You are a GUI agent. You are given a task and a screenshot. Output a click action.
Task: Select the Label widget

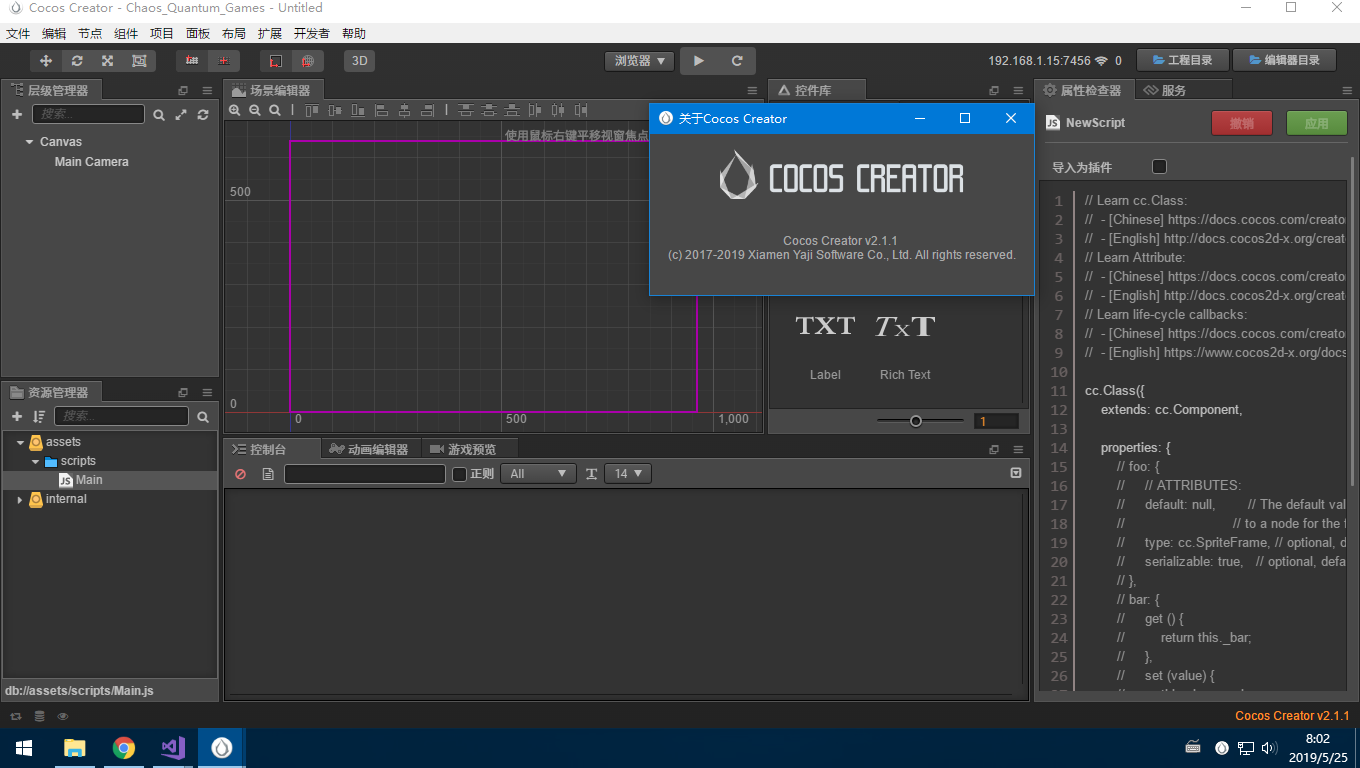pos(825,344)
